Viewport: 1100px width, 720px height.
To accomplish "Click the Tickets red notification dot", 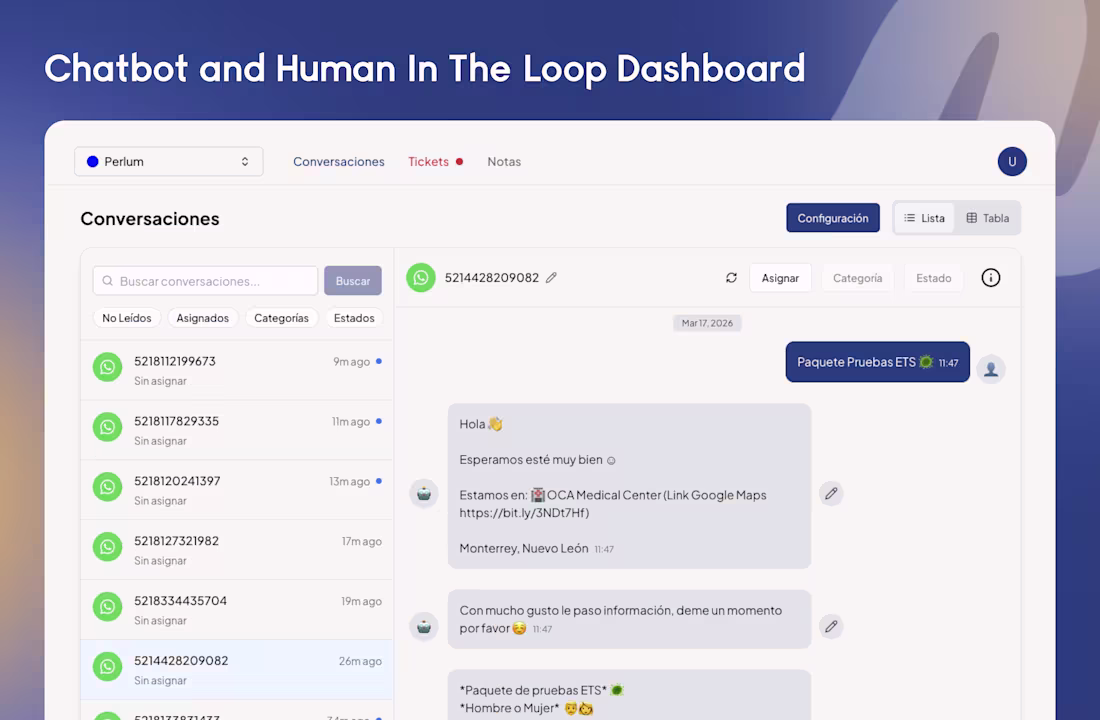I will (460, 161).
